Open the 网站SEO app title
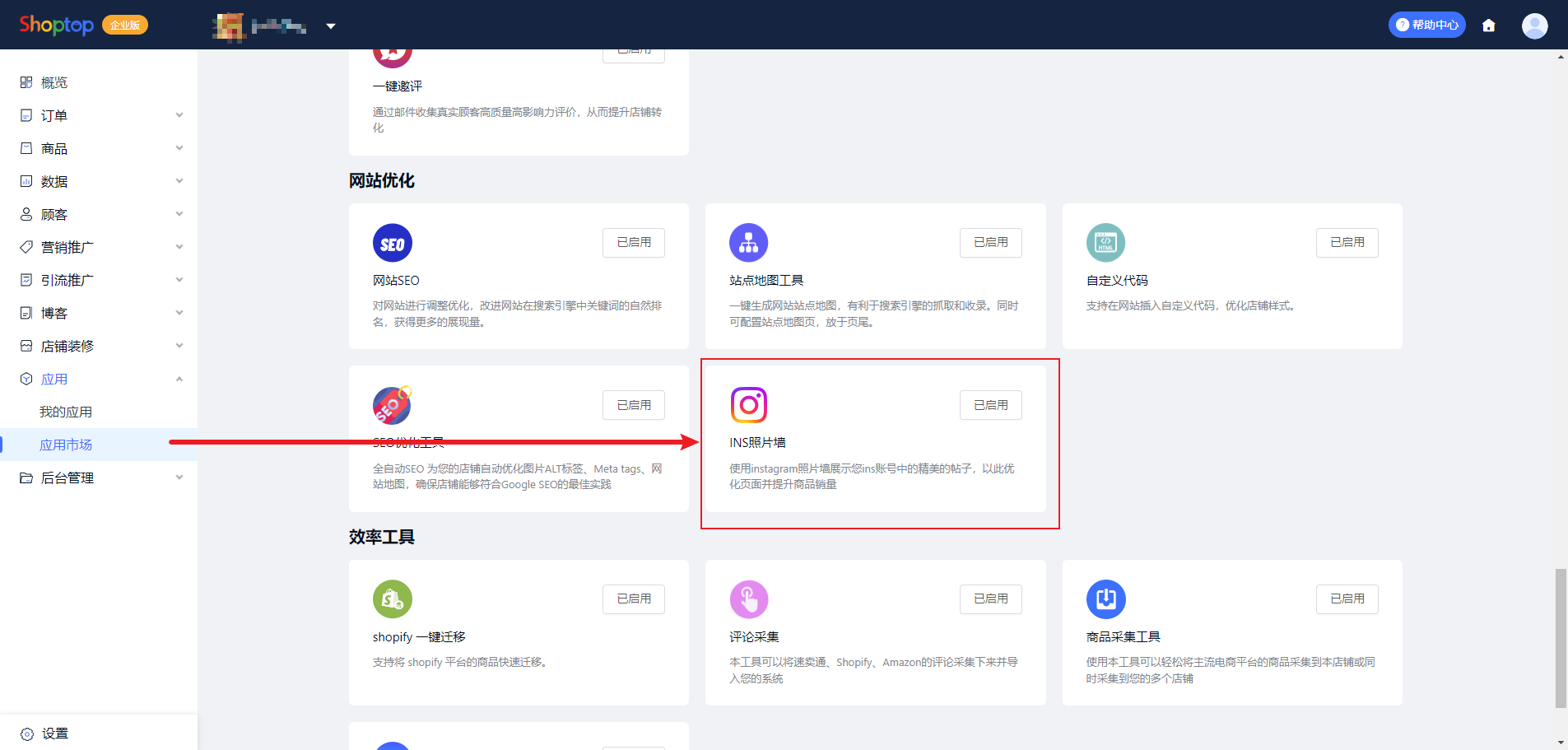 click(396, 281)
